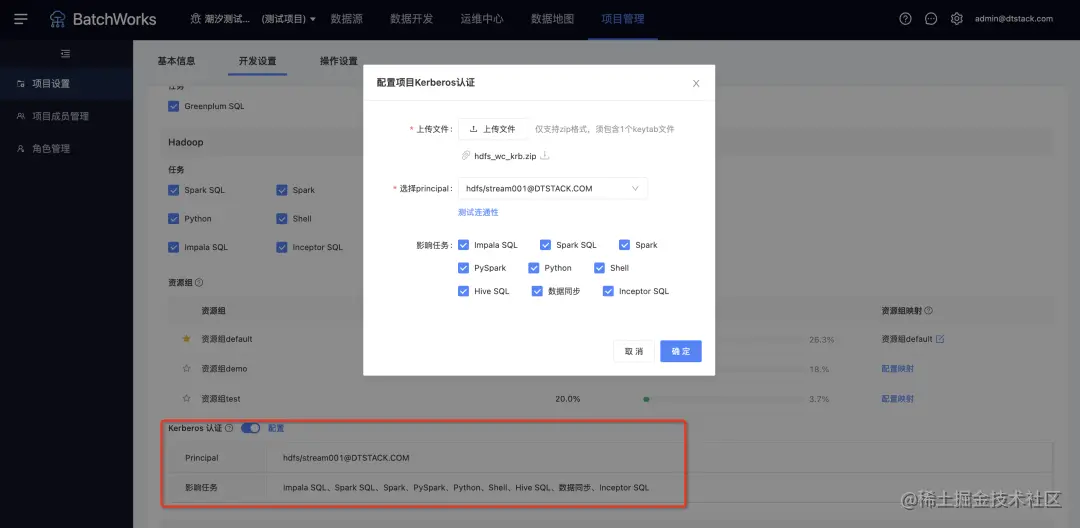Screen dimensions: 1080x528
Task: Click 配置映射 for 资源组test
Action: (897, 399)
